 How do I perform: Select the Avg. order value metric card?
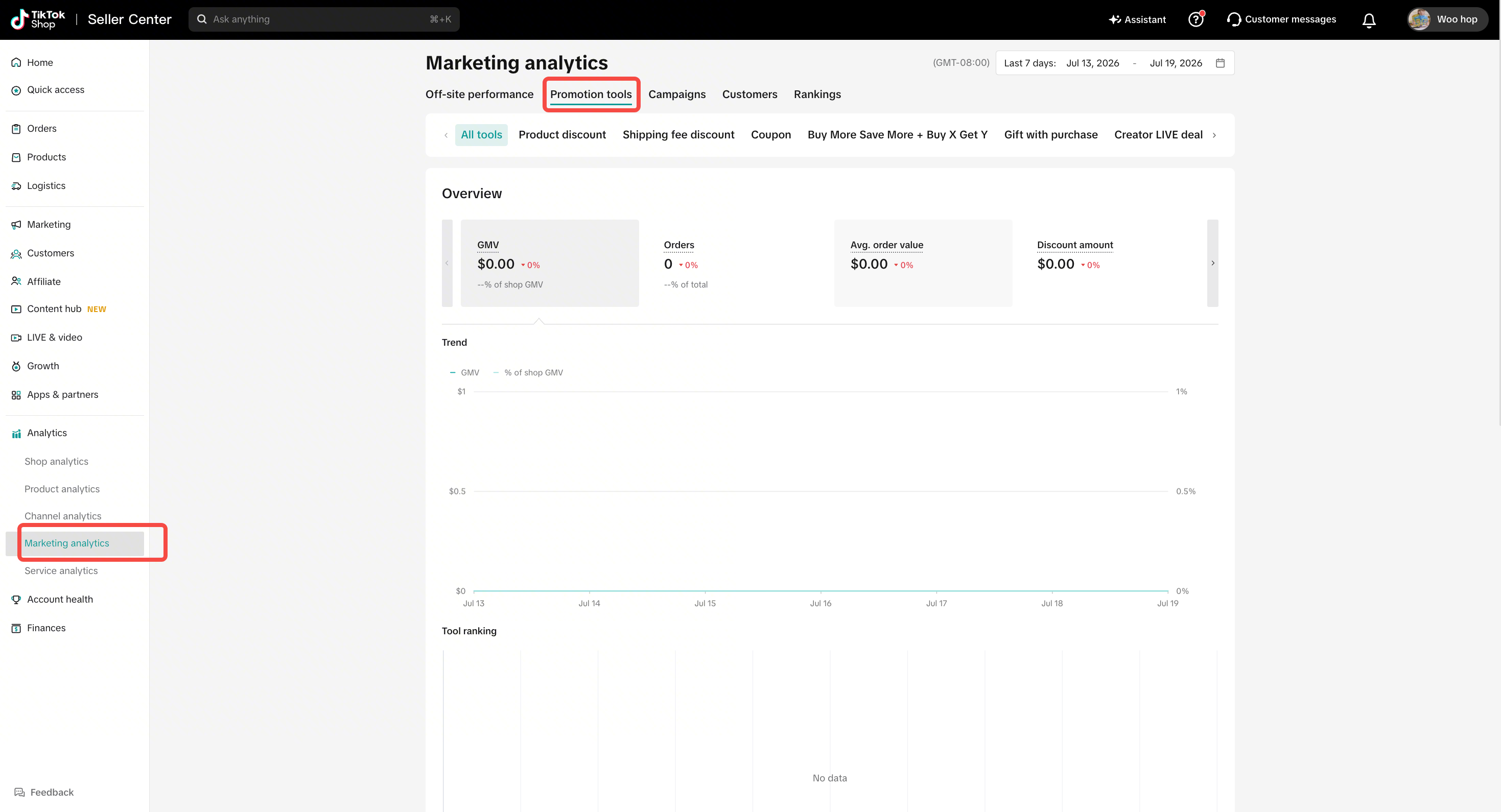coord(923,264)
